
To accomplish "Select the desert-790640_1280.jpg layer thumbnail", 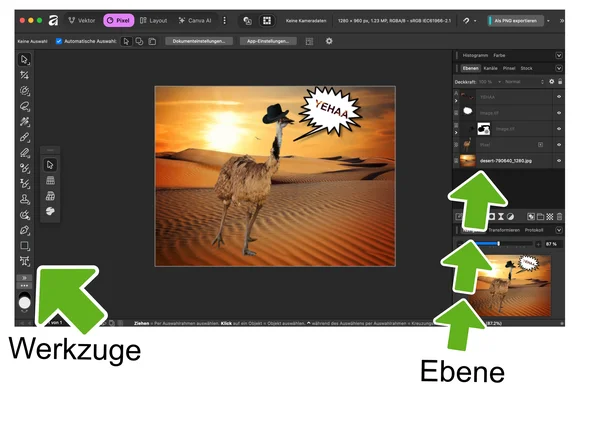I will click(465, 160).
